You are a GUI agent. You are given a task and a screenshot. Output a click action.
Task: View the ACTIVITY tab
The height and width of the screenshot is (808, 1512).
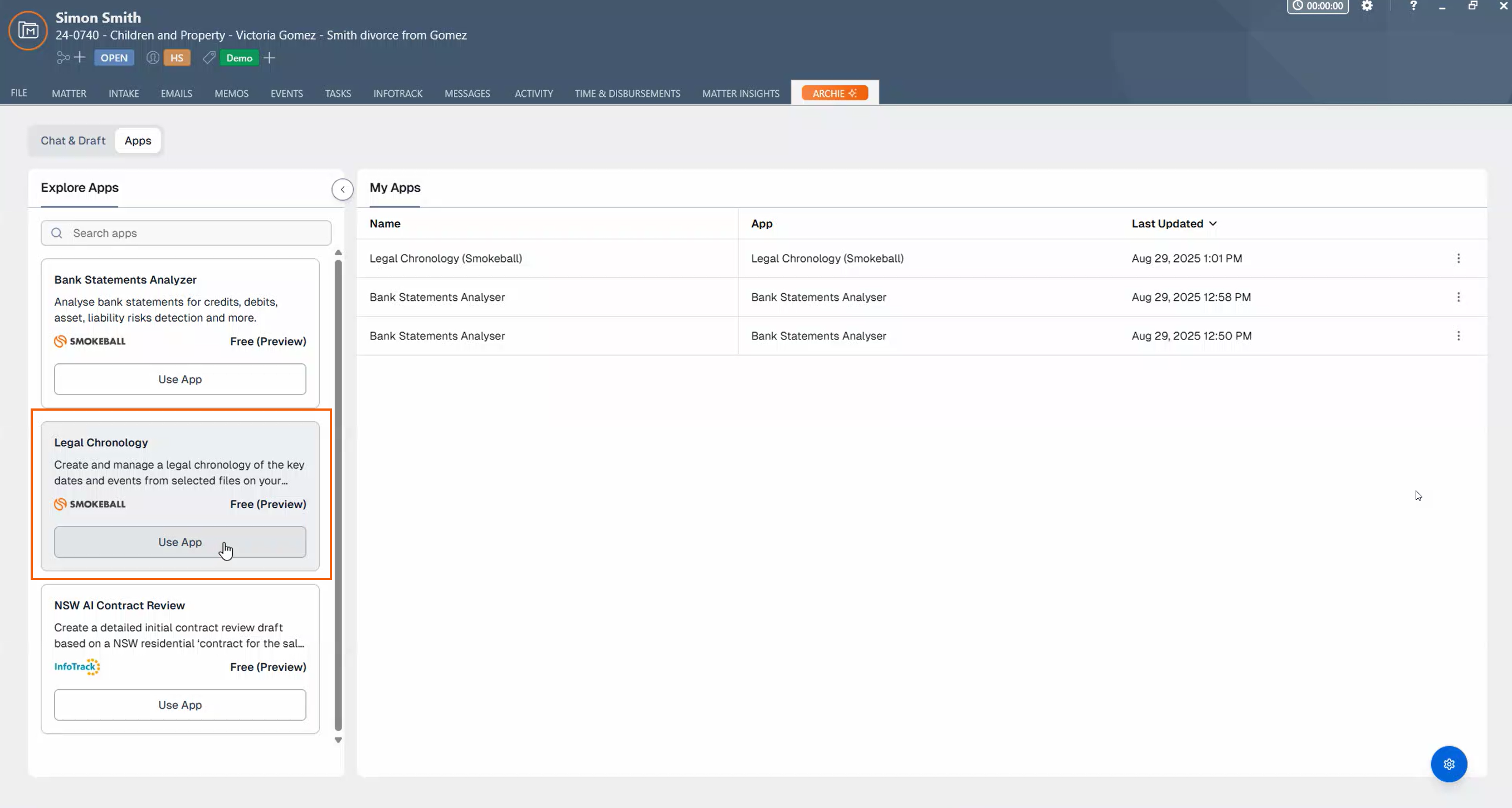click(x=534, y=94)
